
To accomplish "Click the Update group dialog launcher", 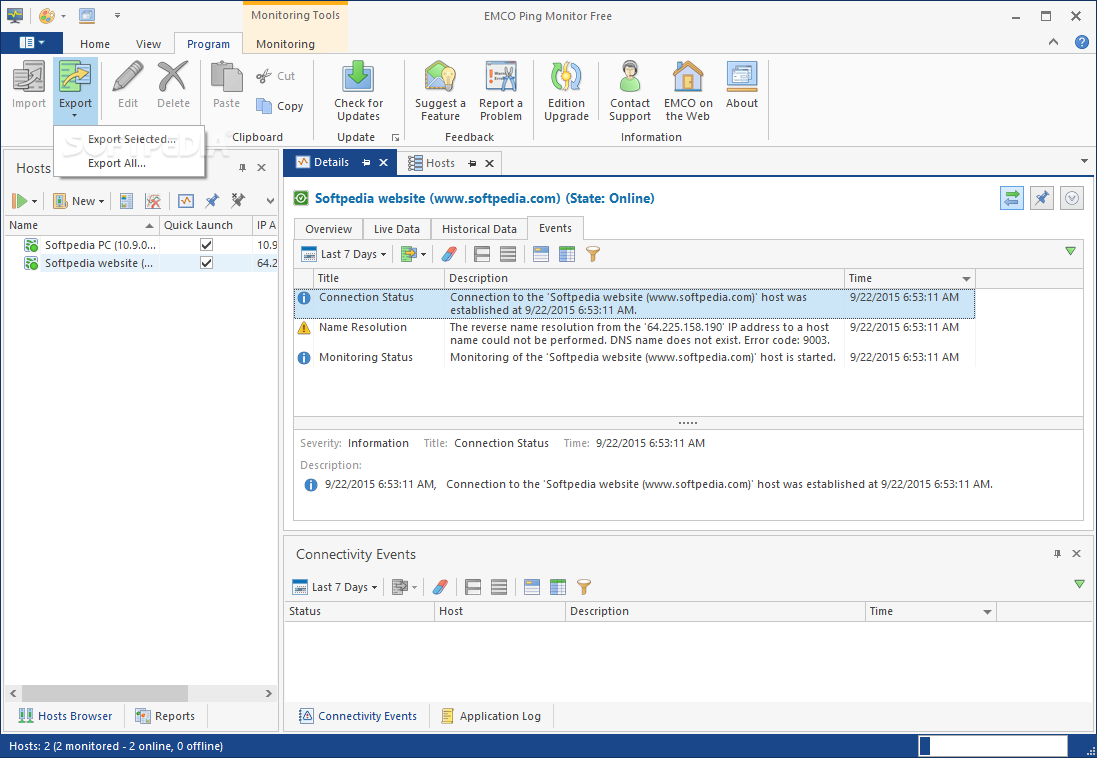I will [x=395, y=138].
